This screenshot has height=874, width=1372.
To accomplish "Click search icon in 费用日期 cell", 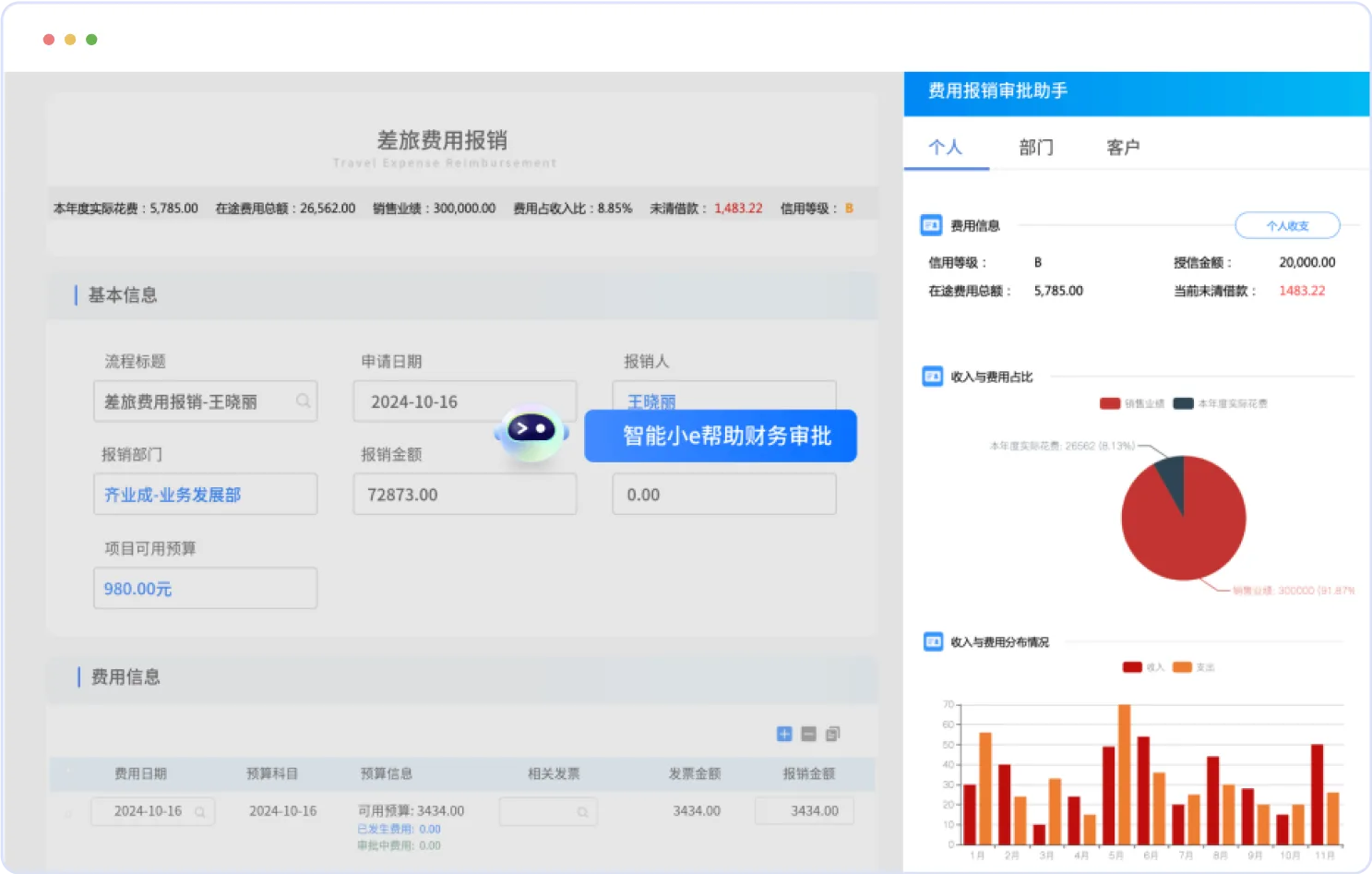I will click(x=200, y=812).
